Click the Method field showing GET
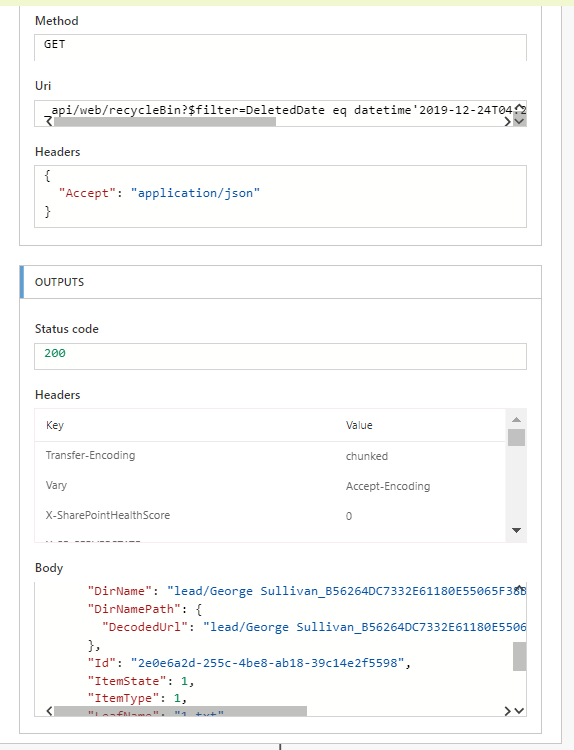This screenshot has width=574, height=750. click(x=280, y=47)
